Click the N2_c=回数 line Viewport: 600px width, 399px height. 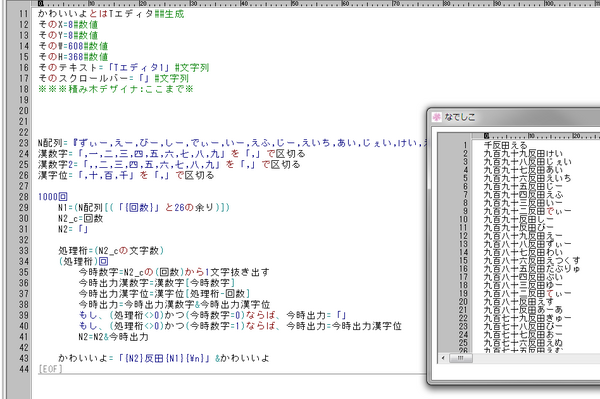[x=81, y=218]
